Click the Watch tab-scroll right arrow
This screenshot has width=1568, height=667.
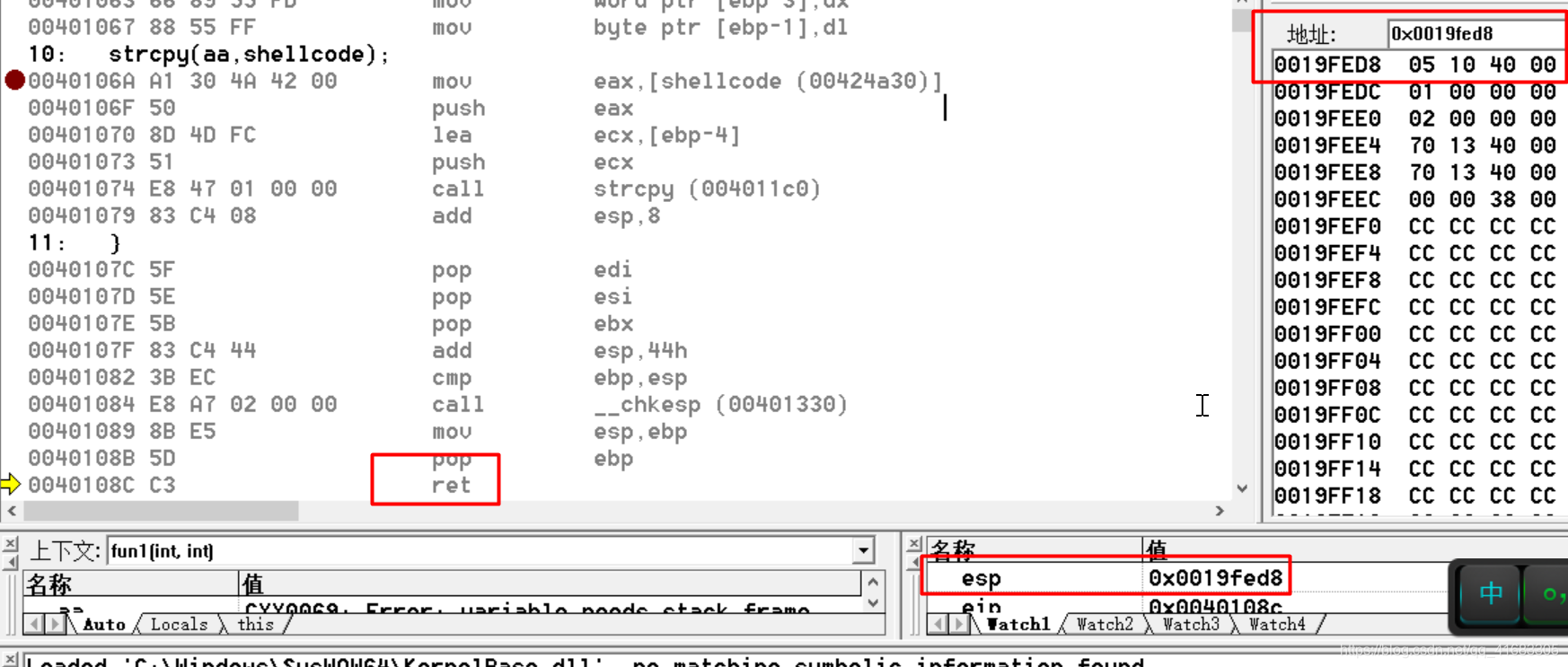(960, 624)
